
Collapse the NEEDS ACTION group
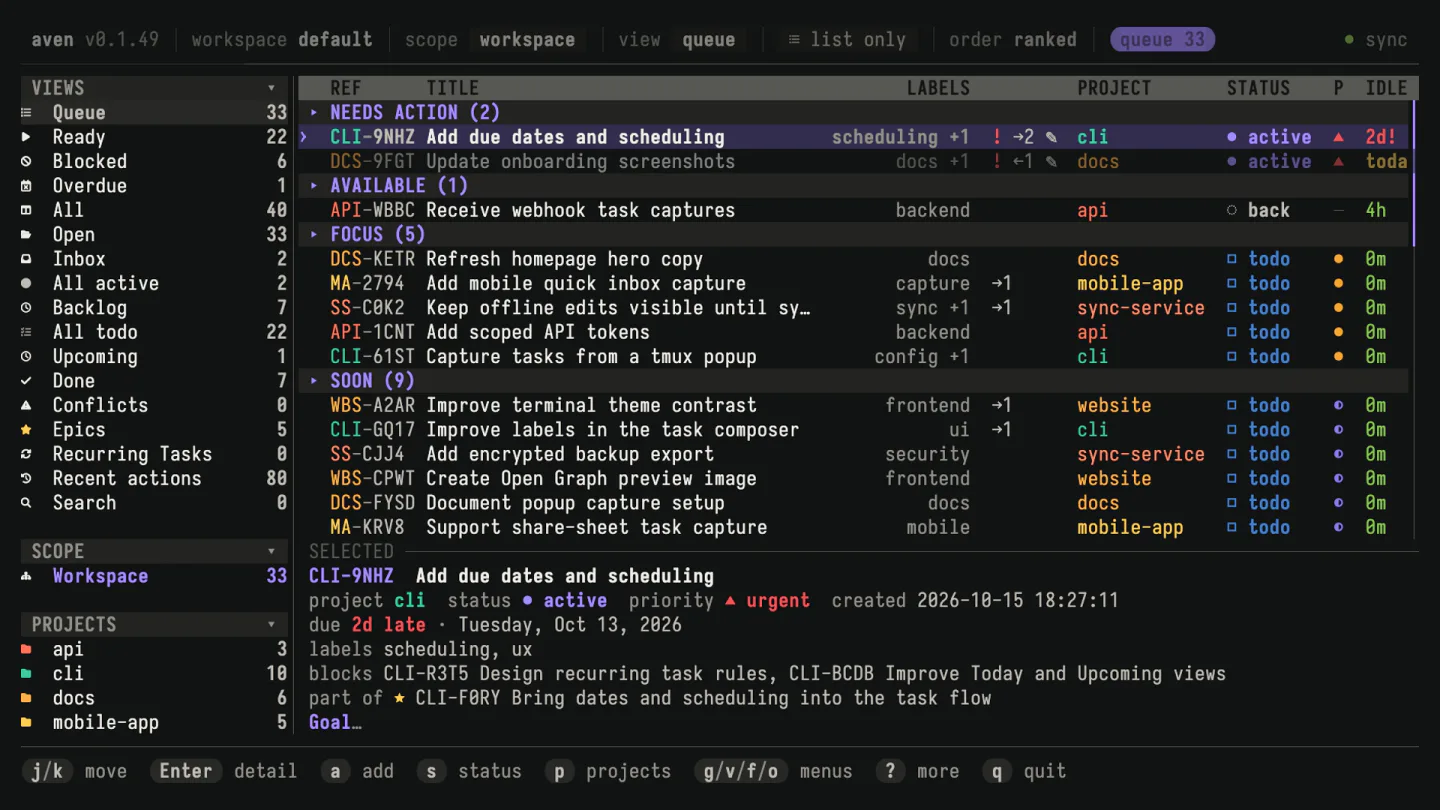click(314, 113)
